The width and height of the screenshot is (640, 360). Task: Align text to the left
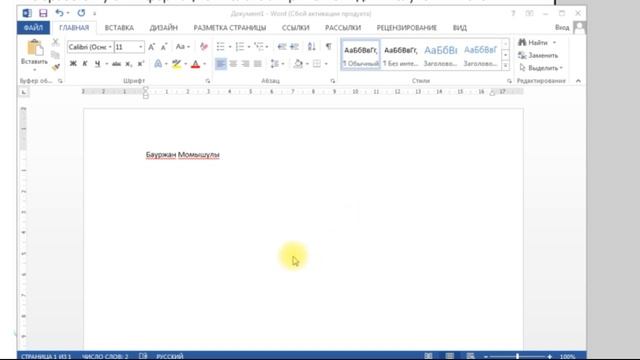coord(220,64)
